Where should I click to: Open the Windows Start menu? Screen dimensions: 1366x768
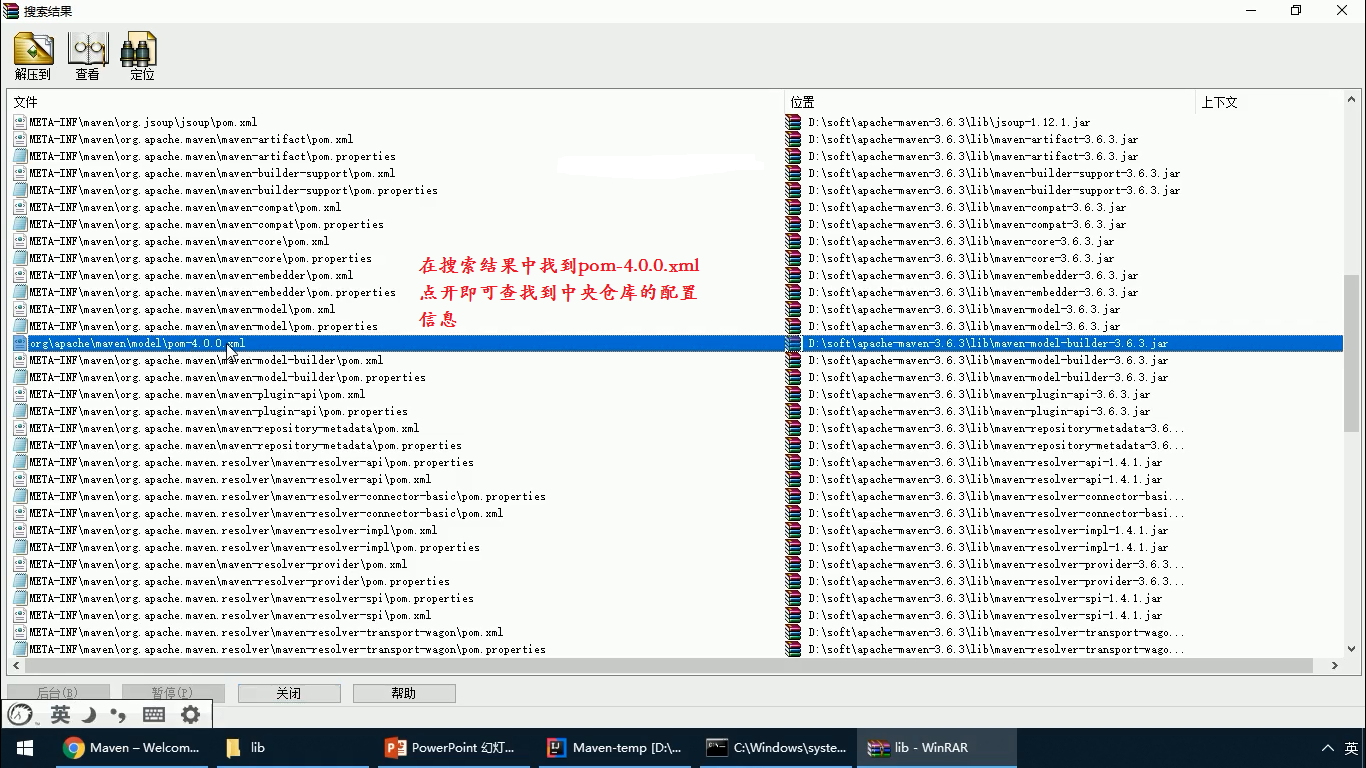point(24,747)
